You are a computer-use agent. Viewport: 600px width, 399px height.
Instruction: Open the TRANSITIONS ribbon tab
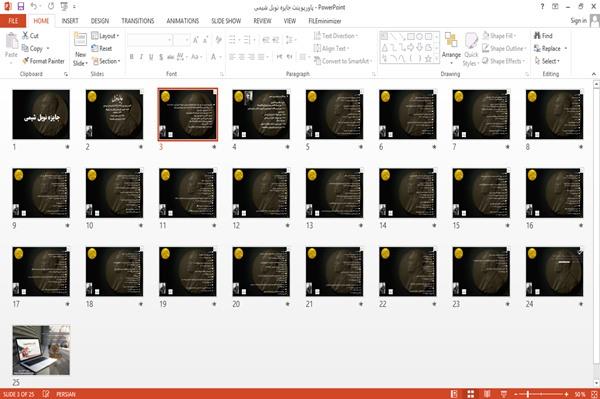(138, 21)
